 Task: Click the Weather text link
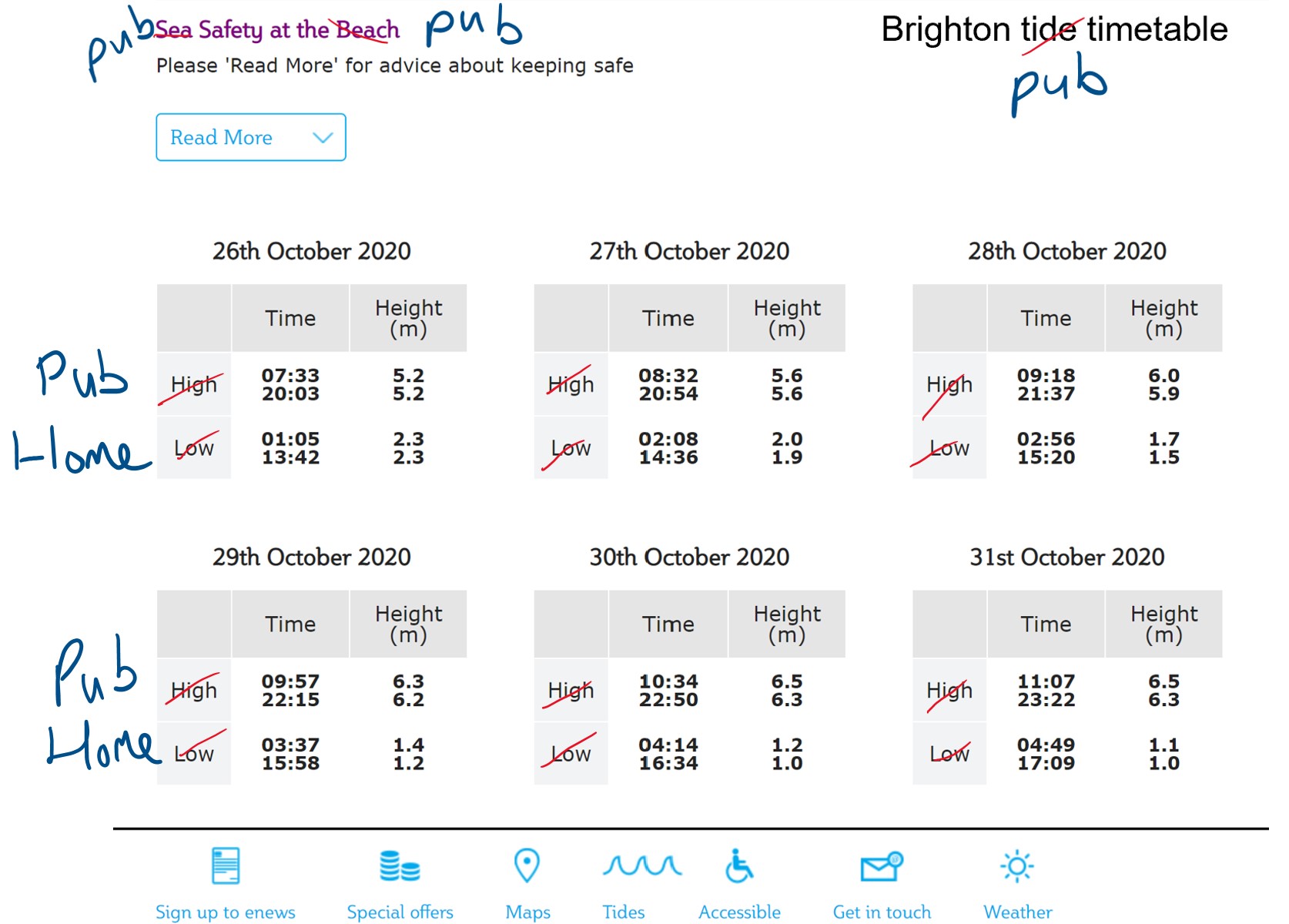point(1018,912)
